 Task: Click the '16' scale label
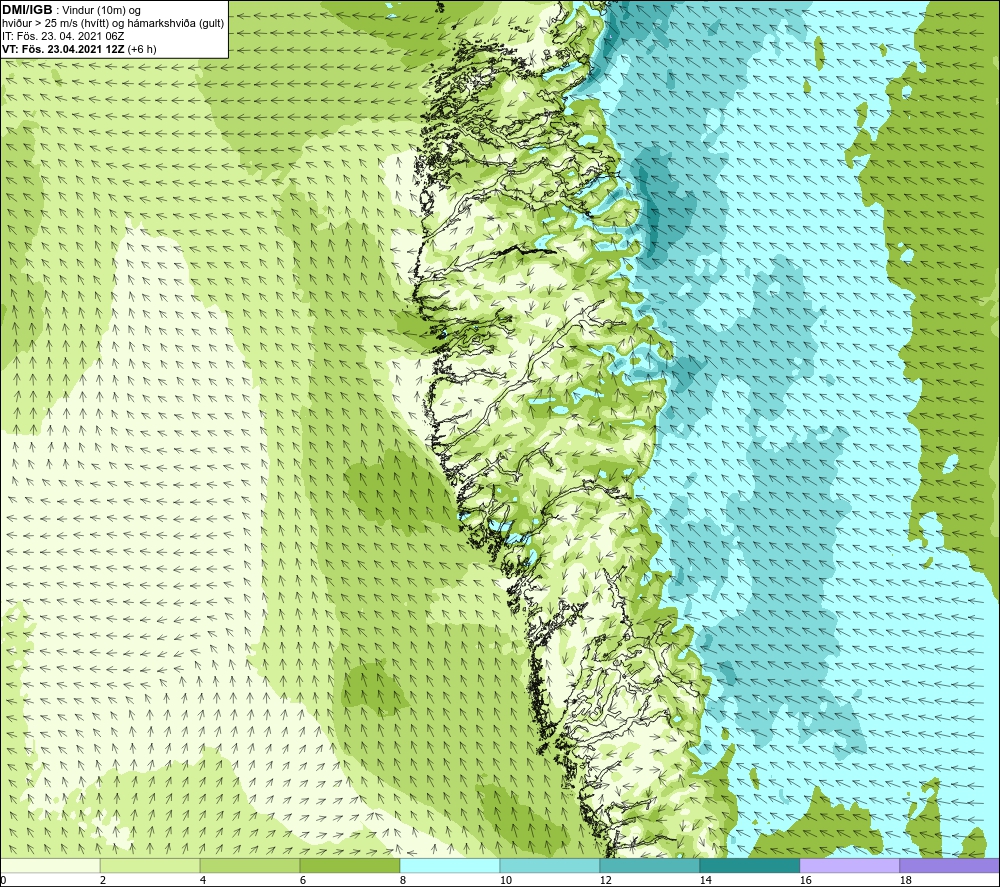pos(805,881)
